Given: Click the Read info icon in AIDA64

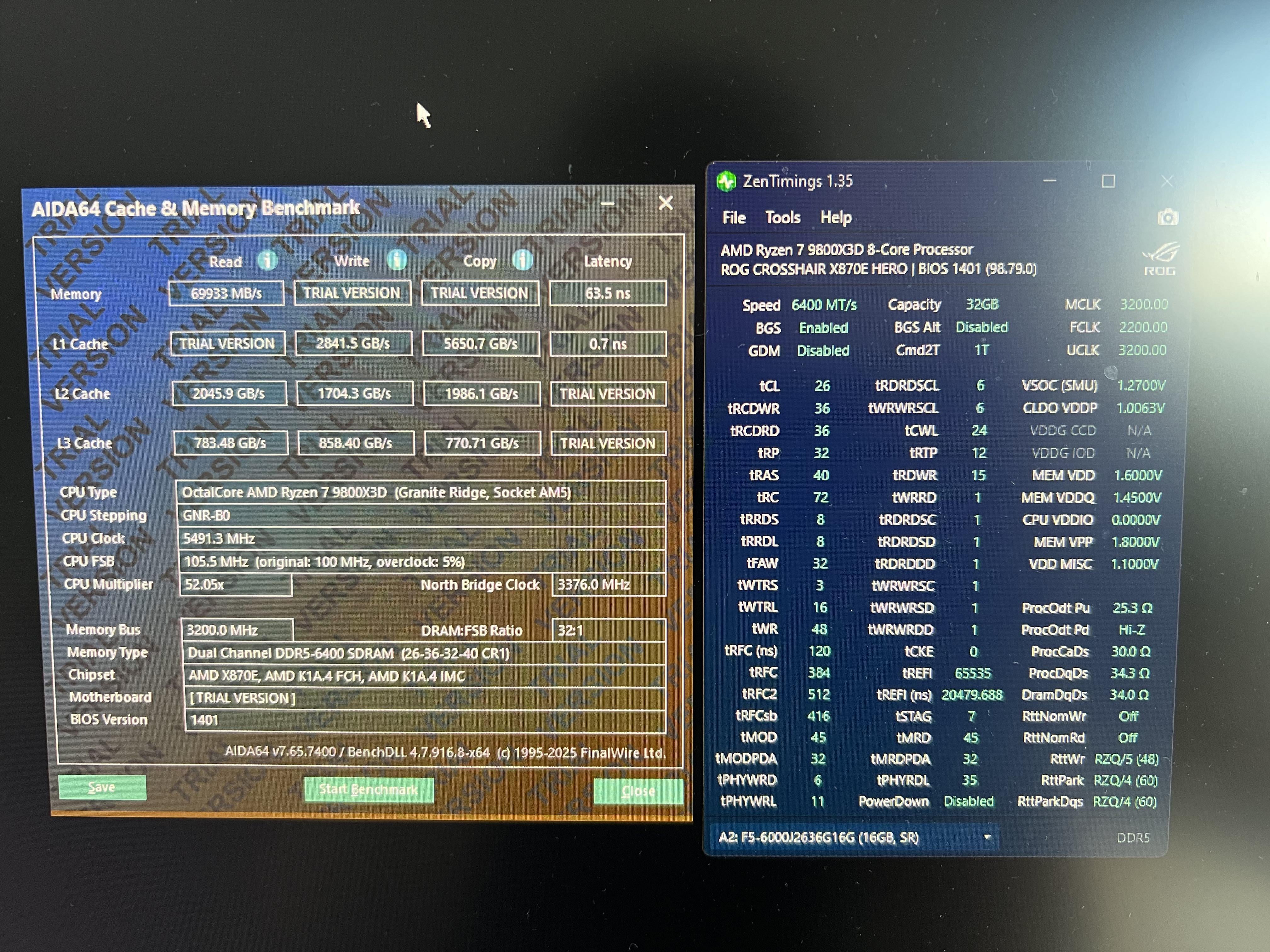Looking at the screenshot, I should (267, 261).
